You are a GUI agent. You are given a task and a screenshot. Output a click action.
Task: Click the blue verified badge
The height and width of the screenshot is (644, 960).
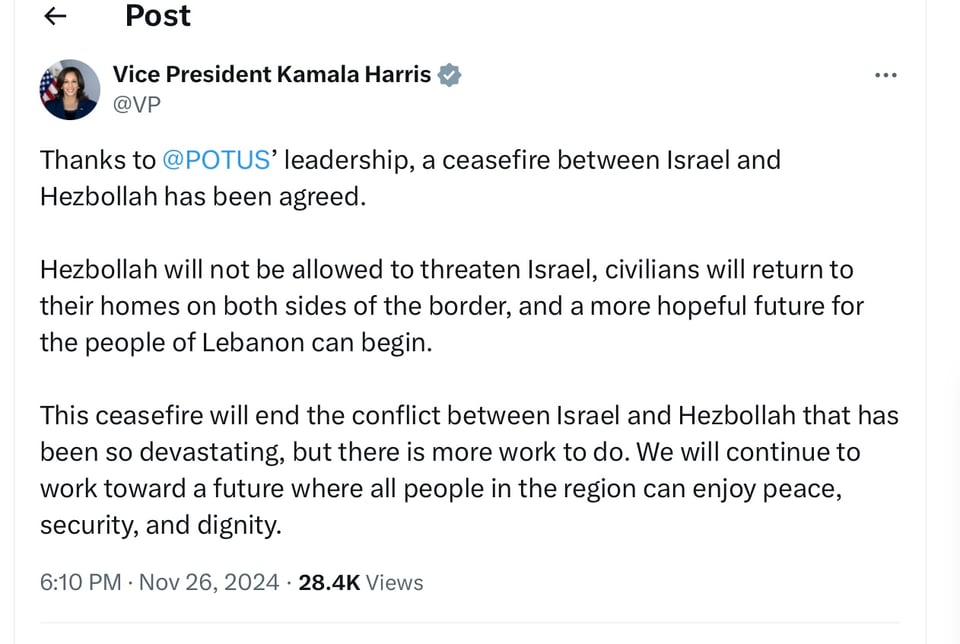450,75
